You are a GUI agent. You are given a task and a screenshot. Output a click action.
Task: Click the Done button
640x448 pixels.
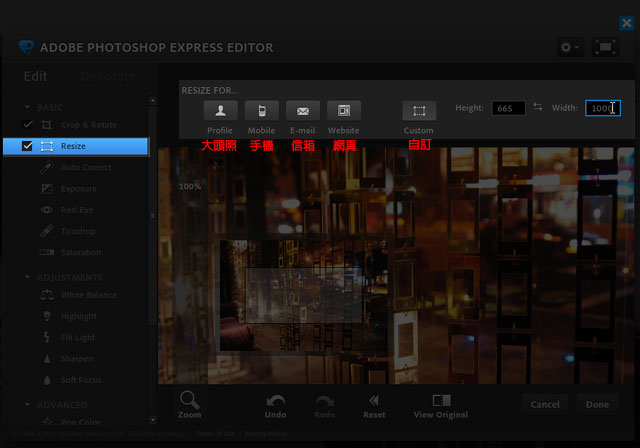[x=598, y=404]
